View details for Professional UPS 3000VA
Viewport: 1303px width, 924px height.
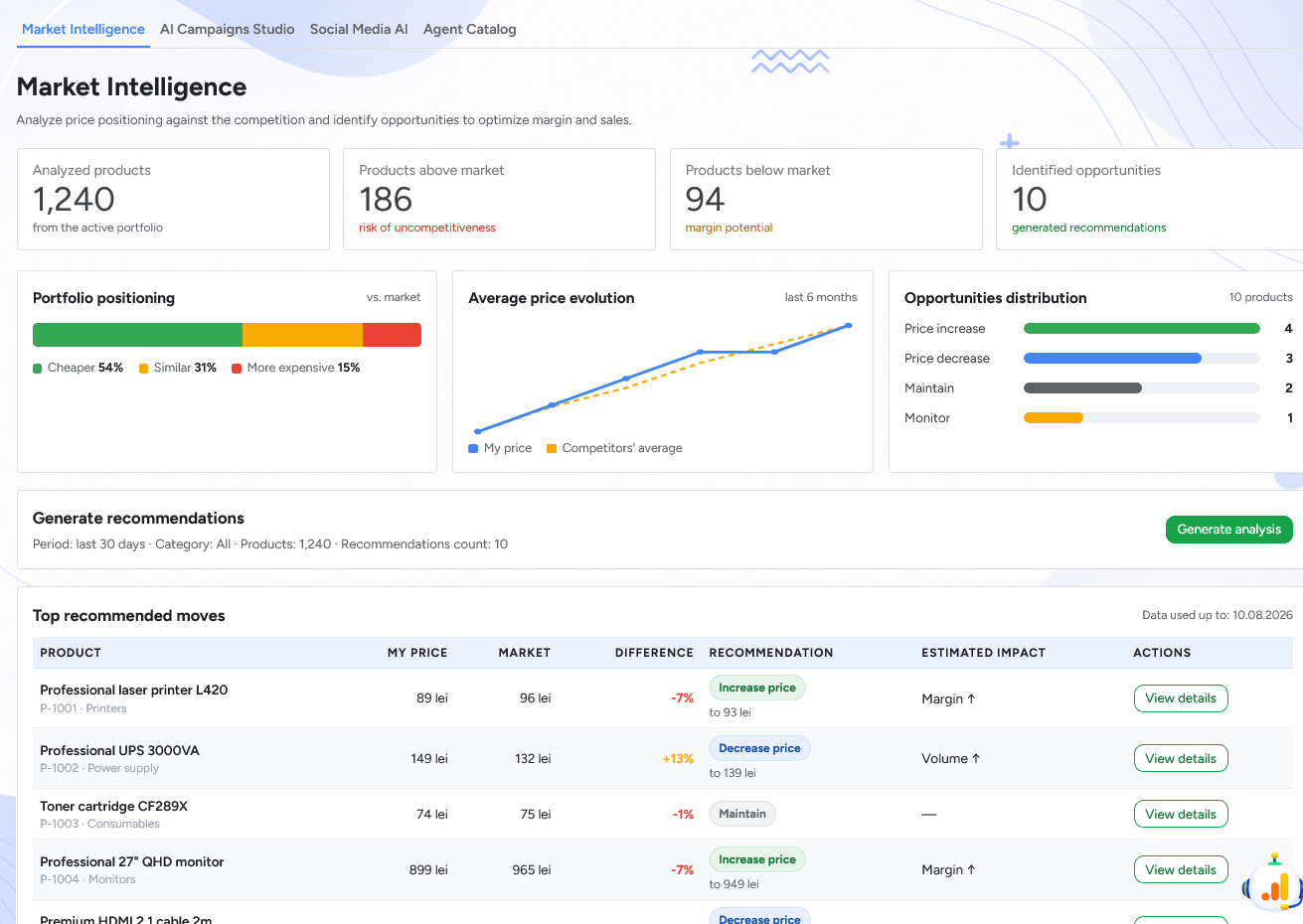coord(1181,759)
